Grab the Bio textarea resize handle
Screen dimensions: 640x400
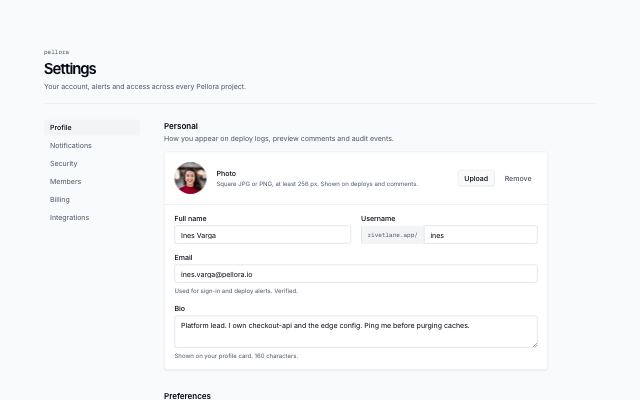534,345
